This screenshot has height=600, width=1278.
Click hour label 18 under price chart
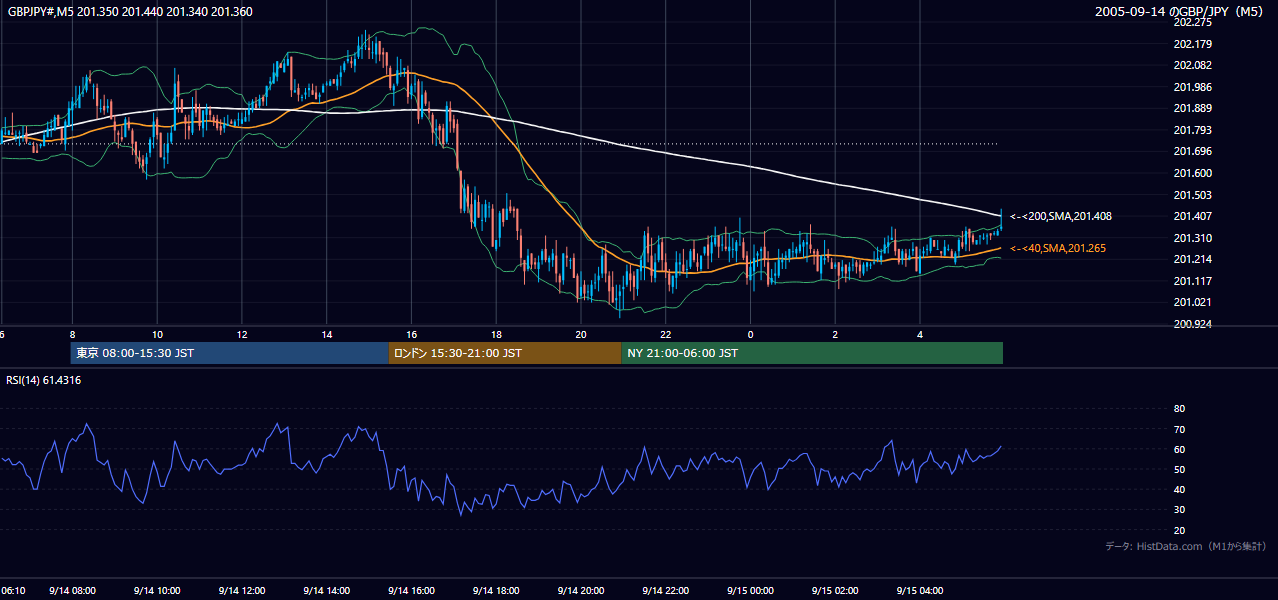[x=496, y=334]
